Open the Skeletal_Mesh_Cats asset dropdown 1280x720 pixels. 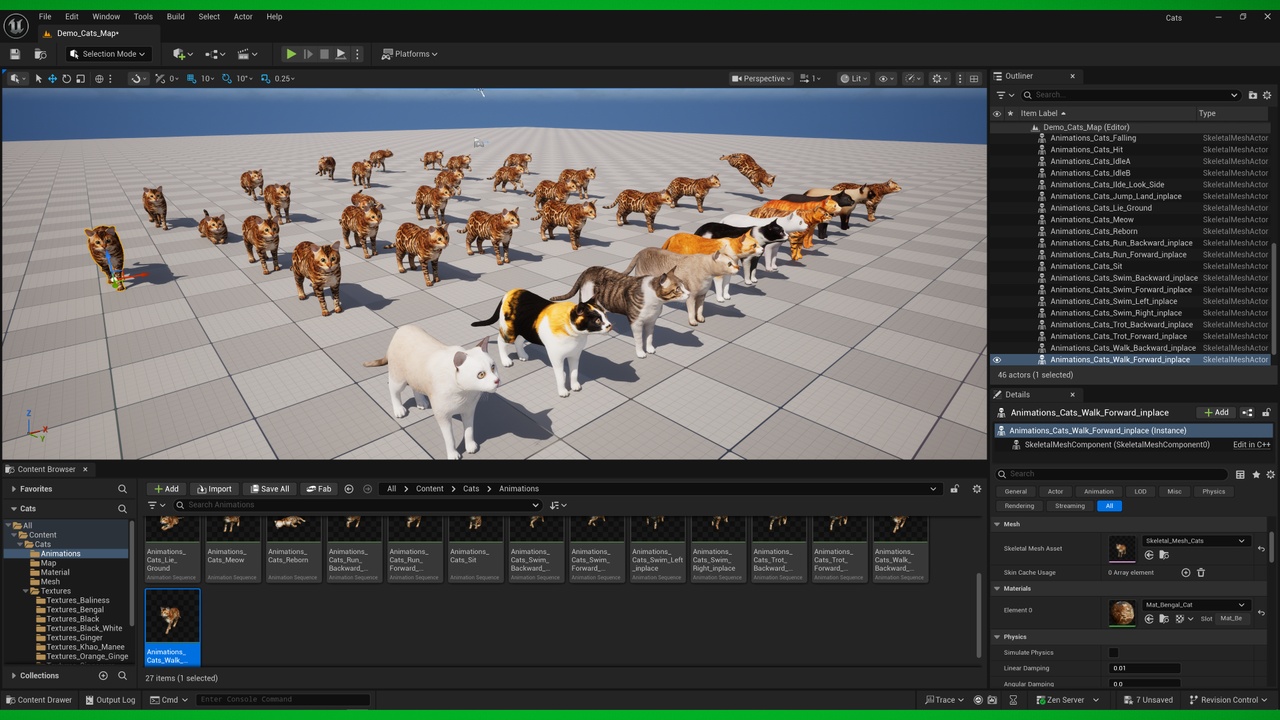tap(1196, 541)
